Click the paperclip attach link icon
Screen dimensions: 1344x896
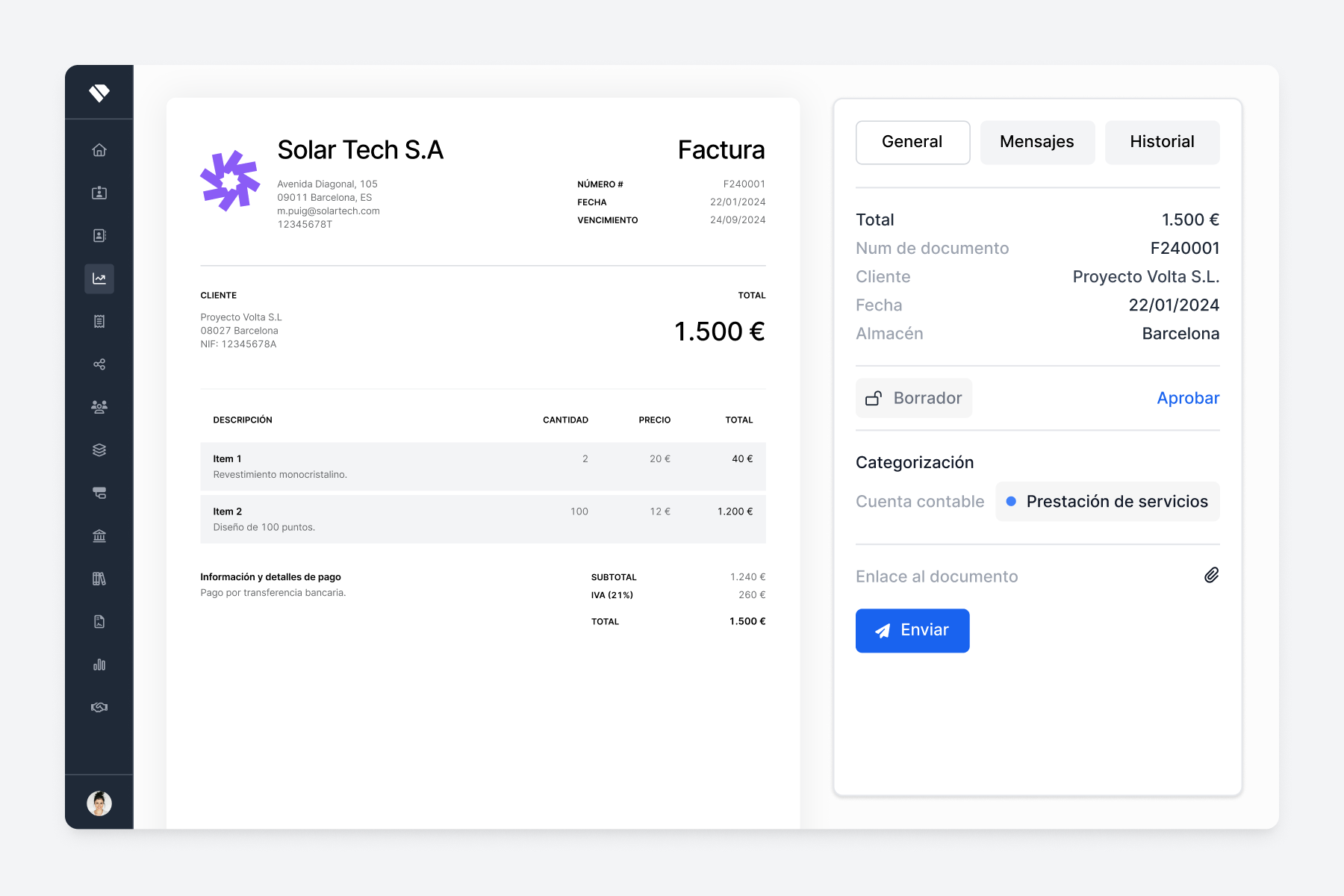[1211, 575]
